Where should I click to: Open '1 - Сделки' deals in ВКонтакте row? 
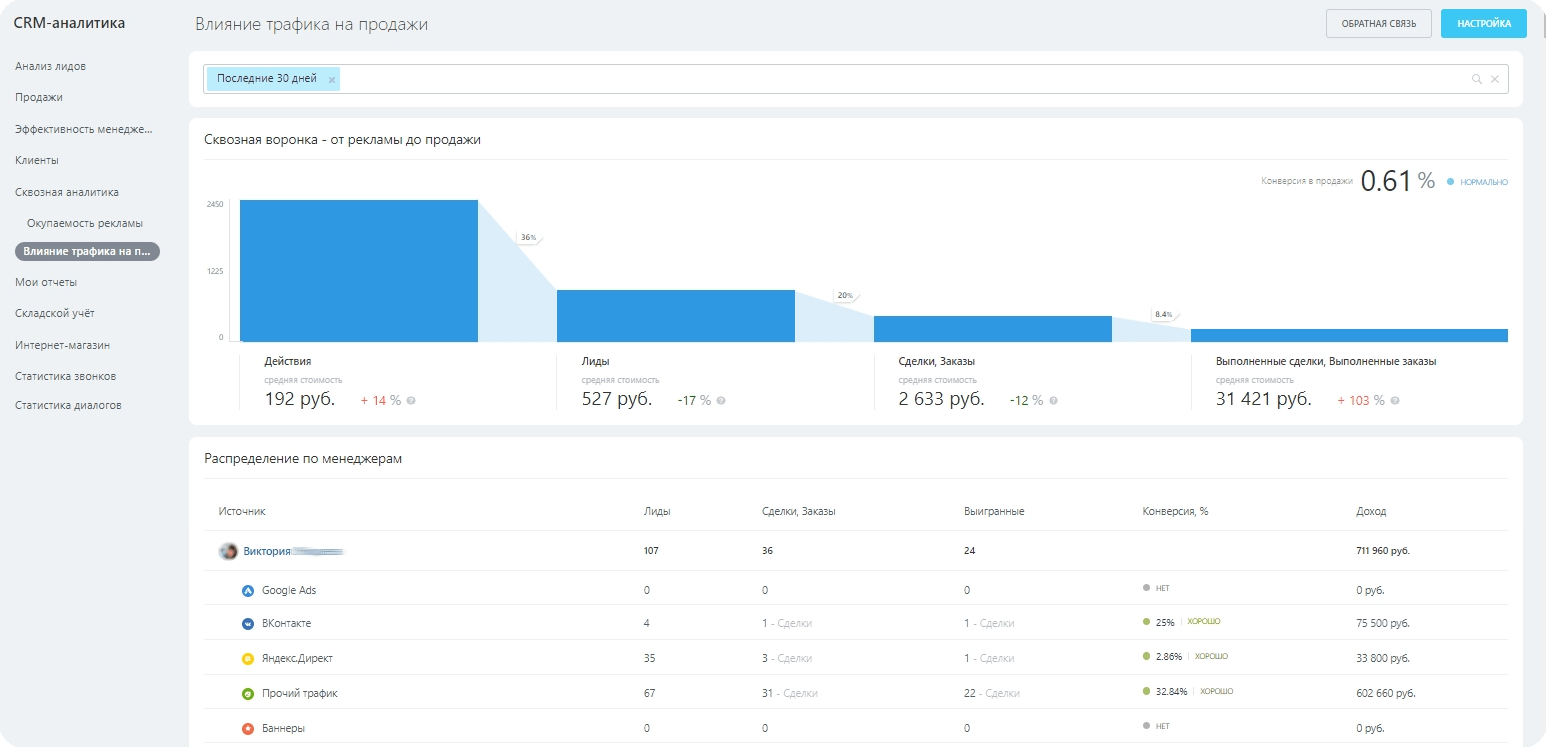click(x=787, y=624)
